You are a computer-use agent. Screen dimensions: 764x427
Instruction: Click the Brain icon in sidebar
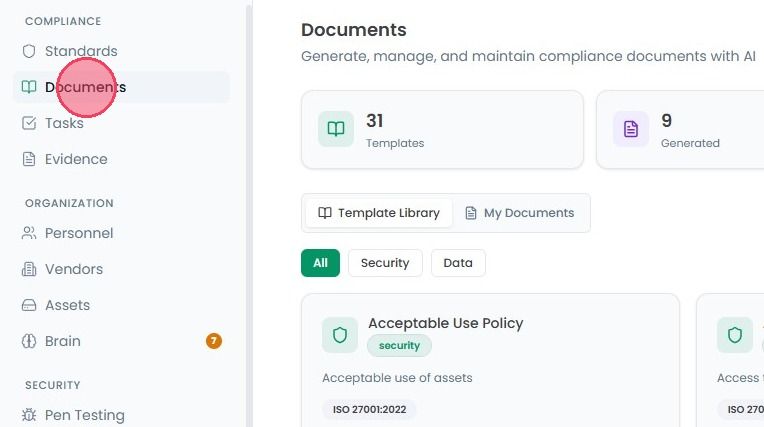pos(29,341)
